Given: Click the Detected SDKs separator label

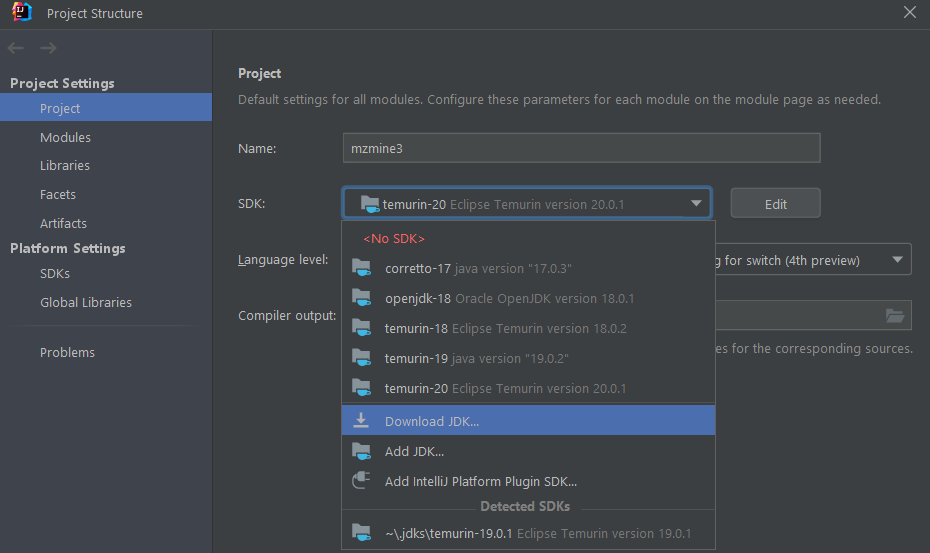Looking at the screenshot, I should pos(525,506).
